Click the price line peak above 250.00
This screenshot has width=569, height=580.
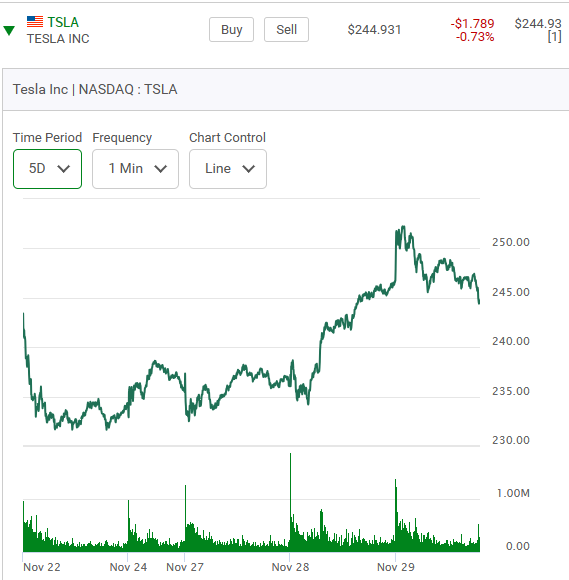coord(403,227)
